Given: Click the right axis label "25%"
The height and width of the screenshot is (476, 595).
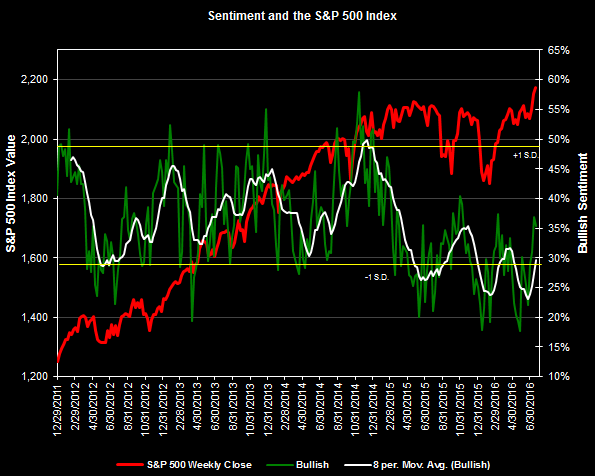Looking at the screenshot, I should [x=559, y=288].
